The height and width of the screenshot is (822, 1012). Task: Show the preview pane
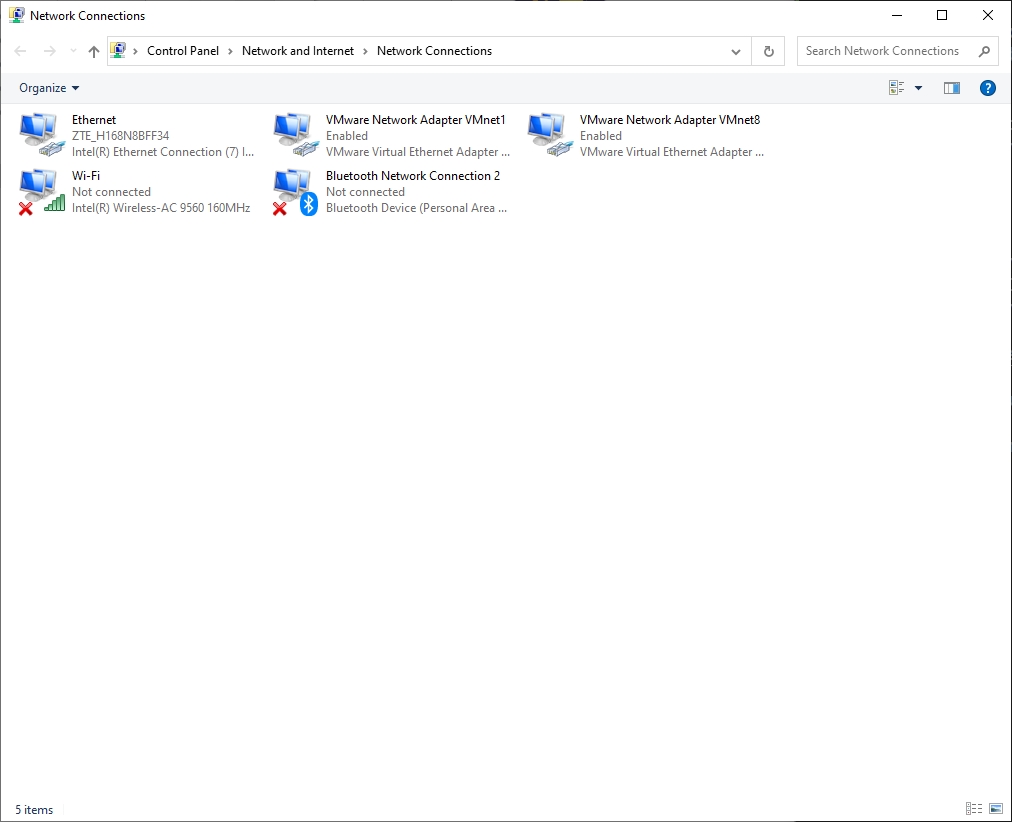click(x=951, y=87)
